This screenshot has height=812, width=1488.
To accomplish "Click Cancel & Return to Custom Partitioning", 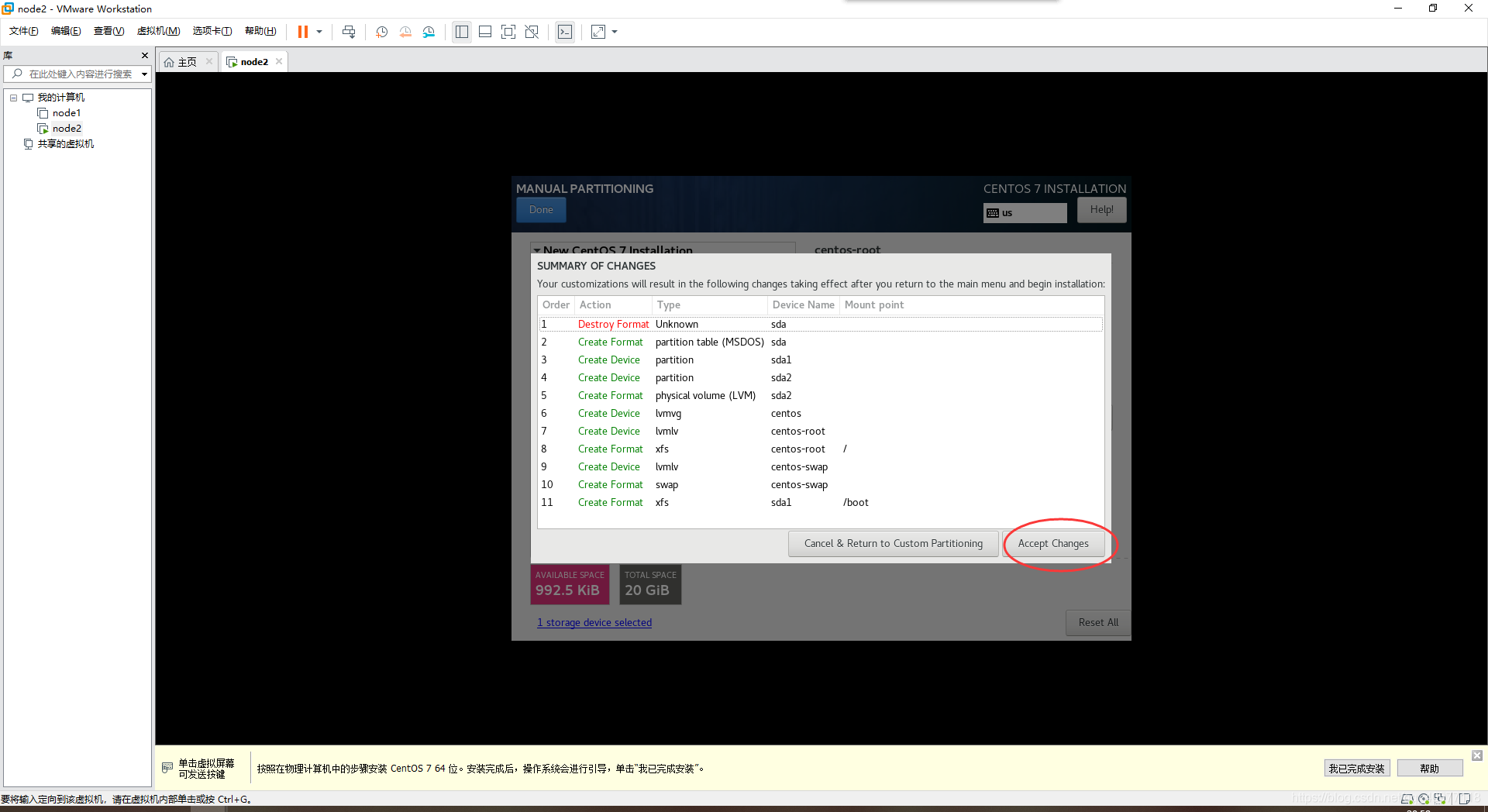I will 894,543.
